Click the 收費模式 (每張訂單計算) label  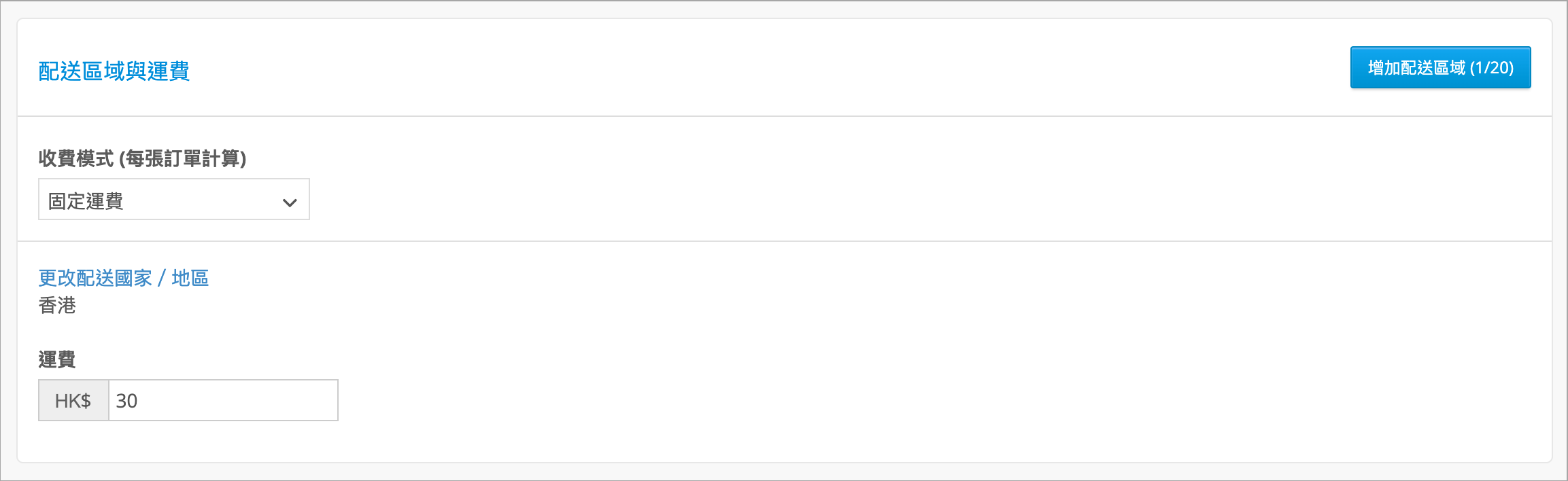142,158
